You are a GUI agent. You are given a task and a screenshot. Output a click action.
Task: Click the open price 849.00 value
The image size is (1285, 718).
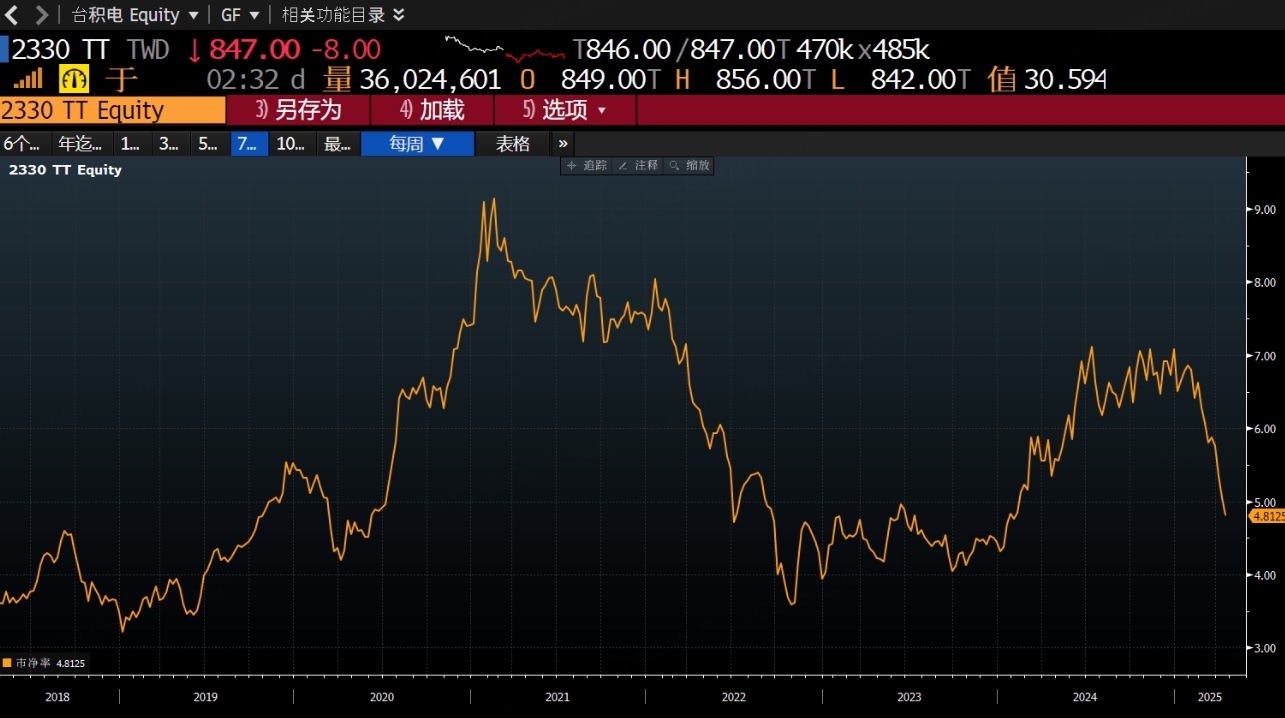[605, 79]
